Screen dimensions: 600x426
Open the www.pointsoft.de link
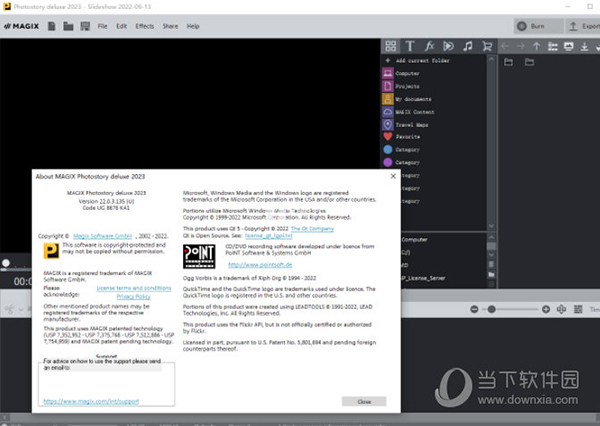[260, 265]
